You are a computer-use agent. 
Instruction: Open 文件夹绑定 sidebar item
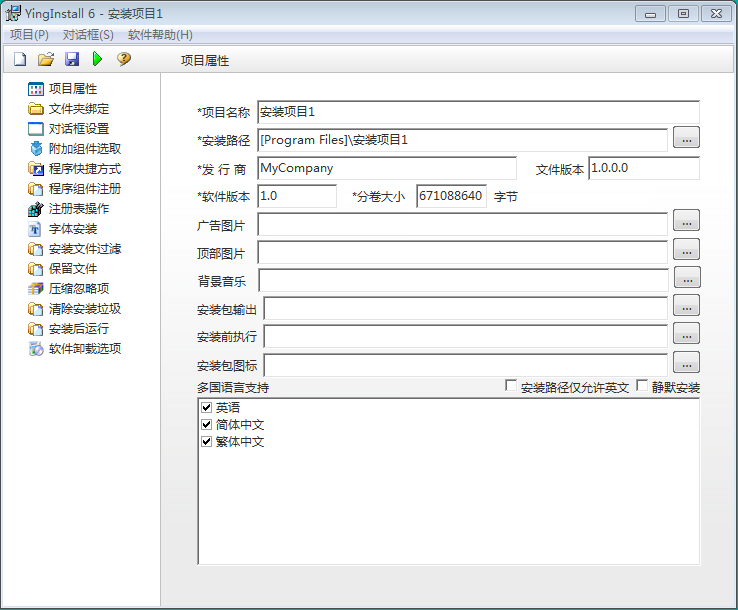pyautogui.click(x=79, y=109)
